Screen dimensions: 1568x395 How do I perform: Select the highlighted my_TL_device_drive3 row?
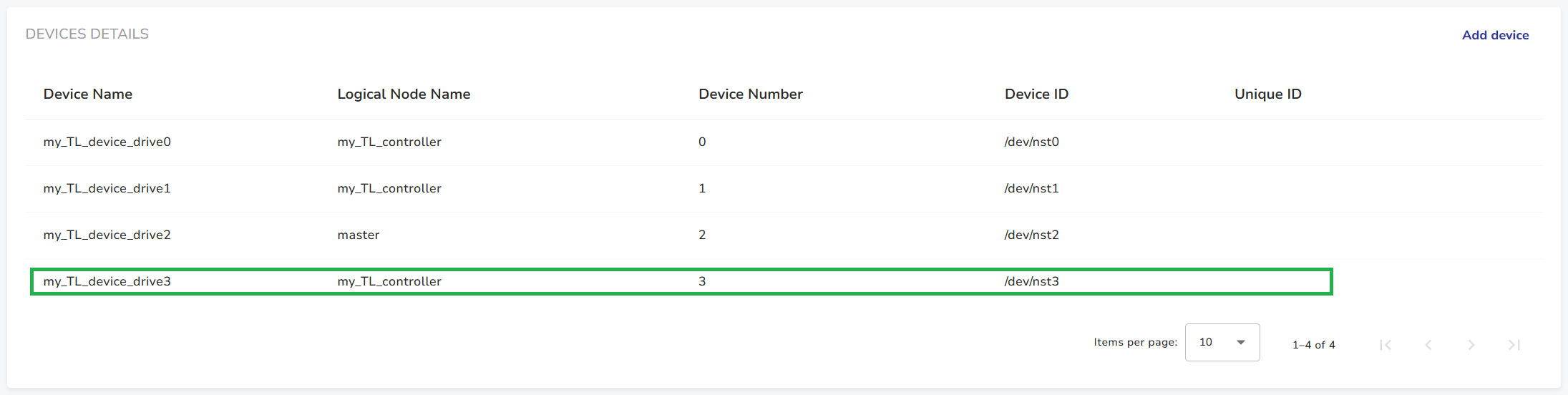(107, 281)
